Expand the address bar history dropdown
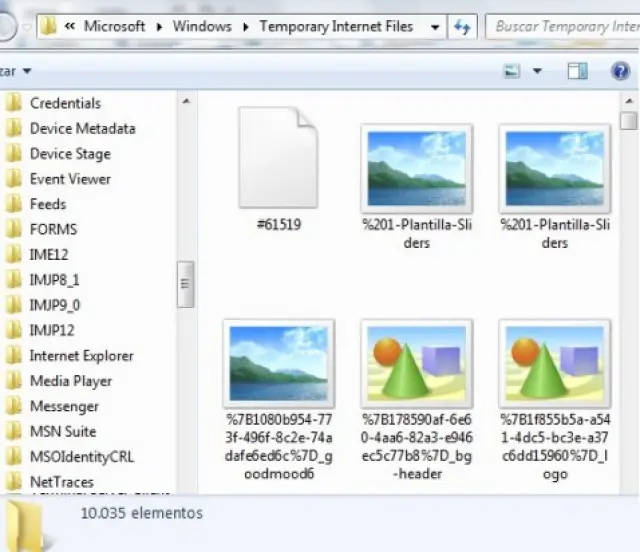 tap(437, 27)
